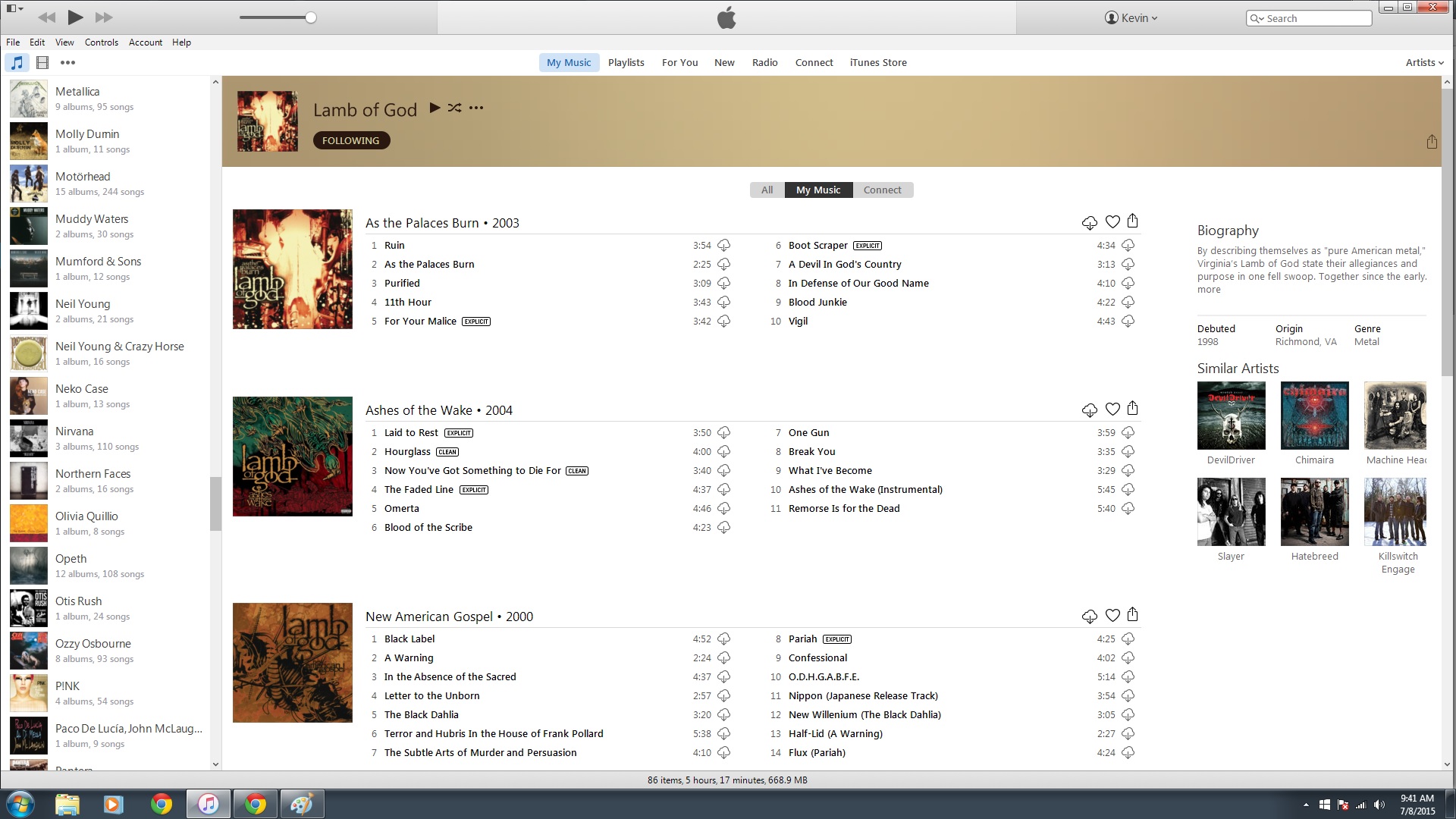Share the New American Gospel album
The image size is (1456, 819).
[1132, 615]
